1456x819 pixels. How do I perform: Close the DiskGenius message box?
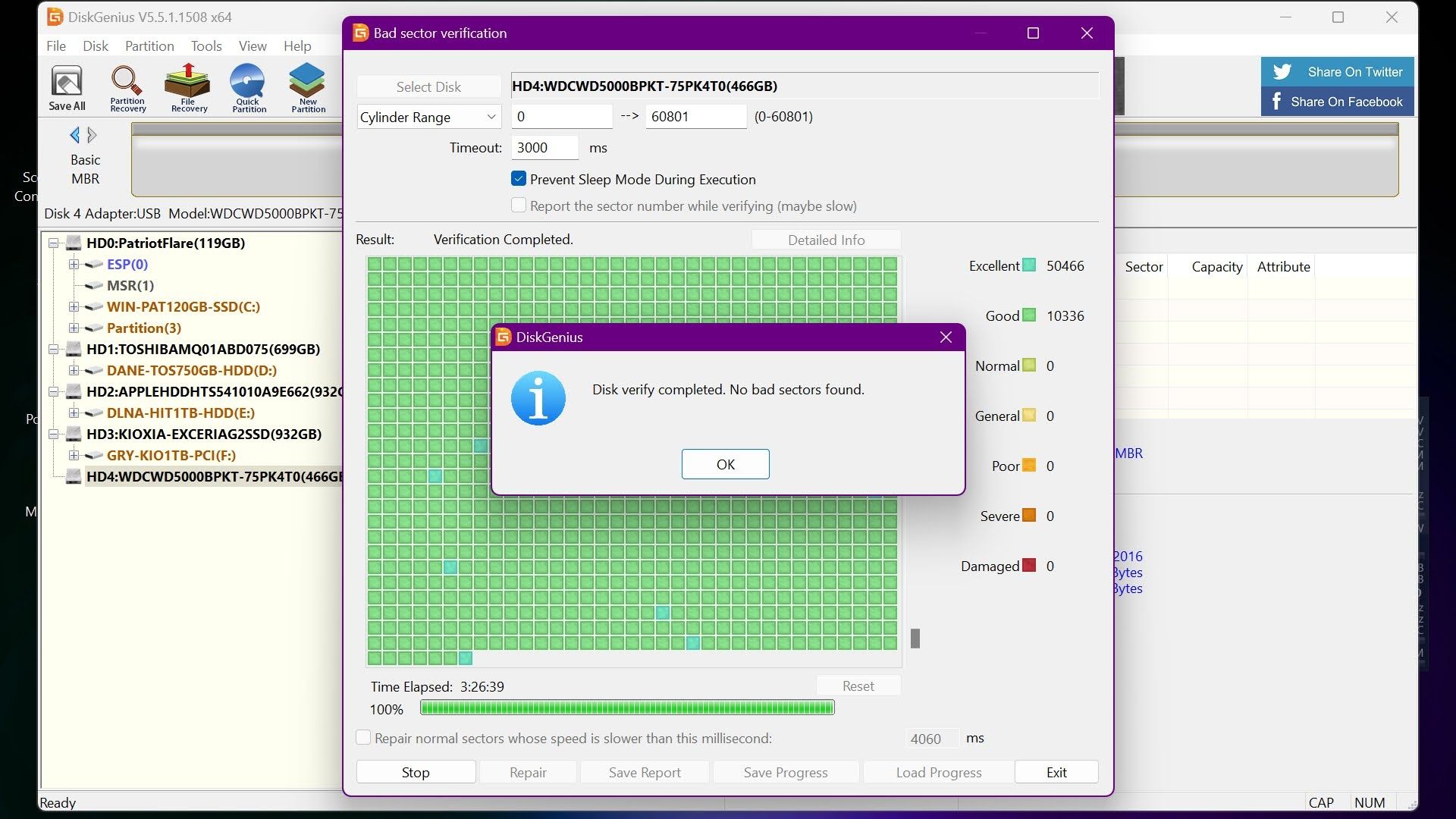tap(946, 337)
